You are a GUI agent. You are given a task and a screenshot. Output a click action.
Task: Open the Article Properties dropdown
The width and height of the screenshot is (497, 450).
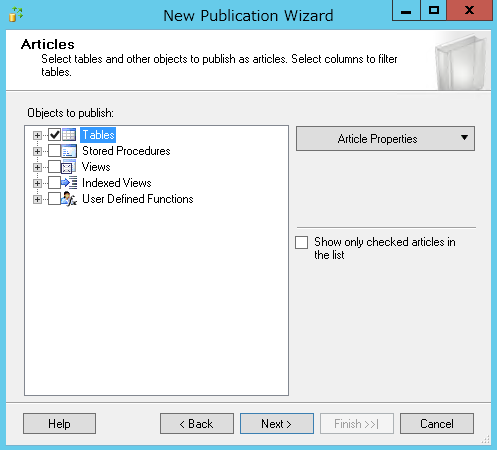point(385,138)
